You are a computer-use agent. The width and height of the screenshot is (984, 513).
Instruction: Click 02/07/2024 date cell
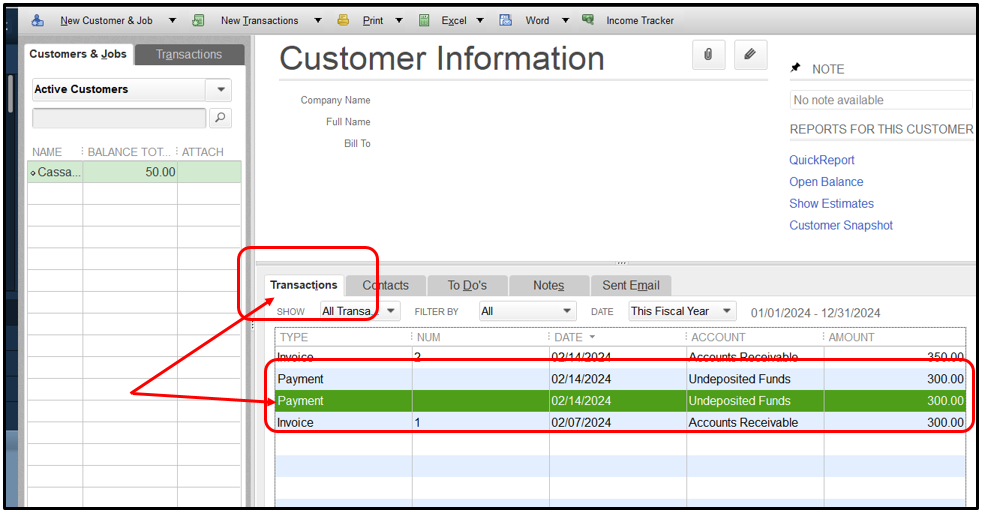tap(581, 423)
